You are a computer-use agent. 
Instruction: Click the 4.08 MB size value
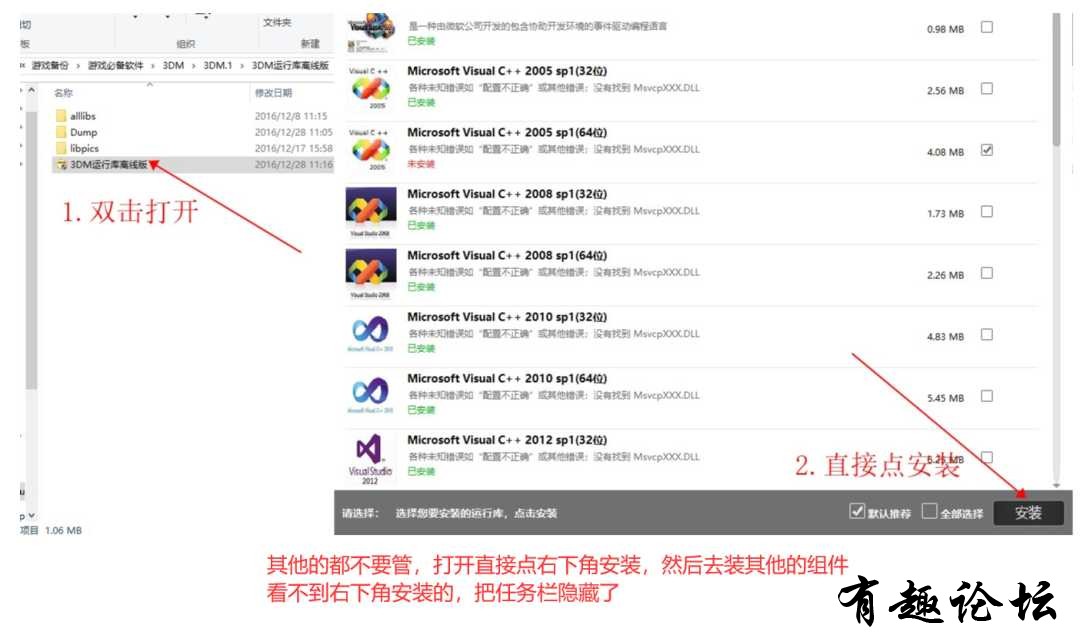pos(945,152)
